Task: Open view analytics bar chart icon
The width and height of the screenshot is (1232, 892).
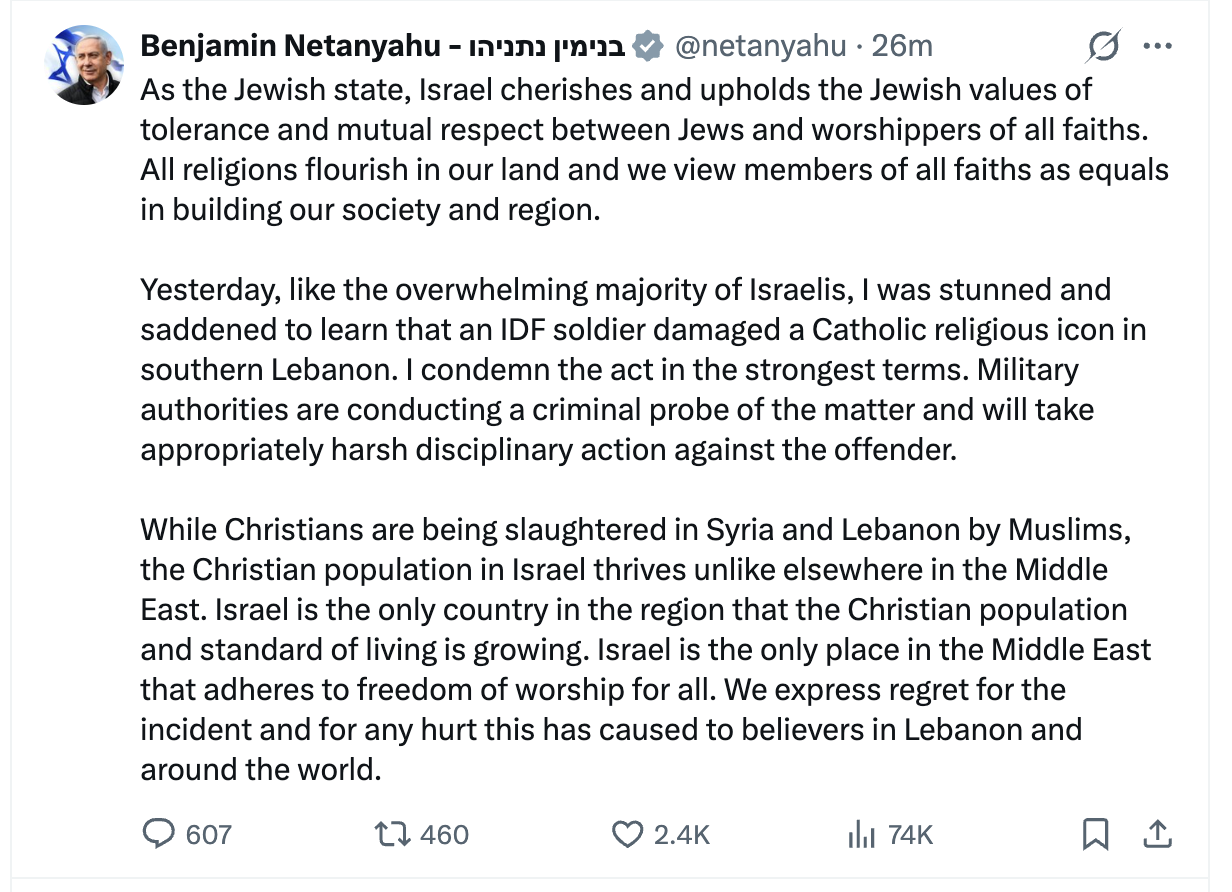Action: (861, 834)
